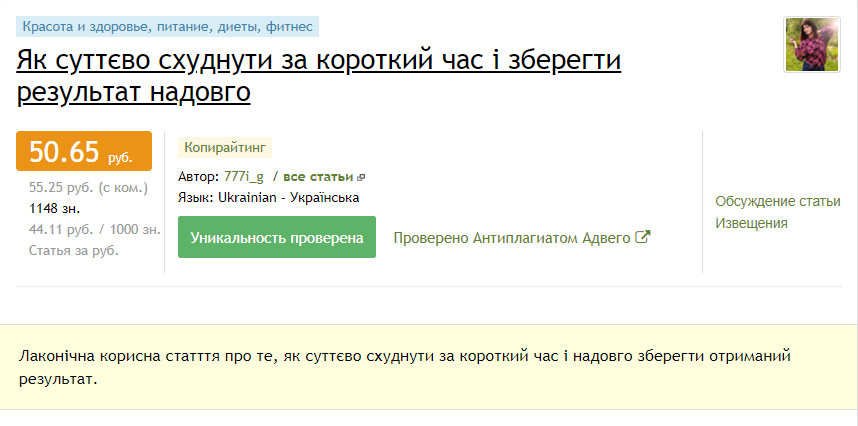Select the 55.25 руб. (с ком.) text
858x426 pixels.
(89, 188)
